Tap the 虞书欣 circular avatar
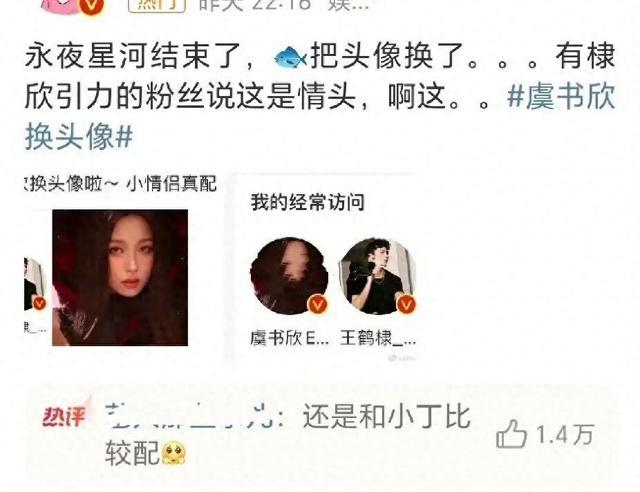640x492 pixels. click(289, 276)
